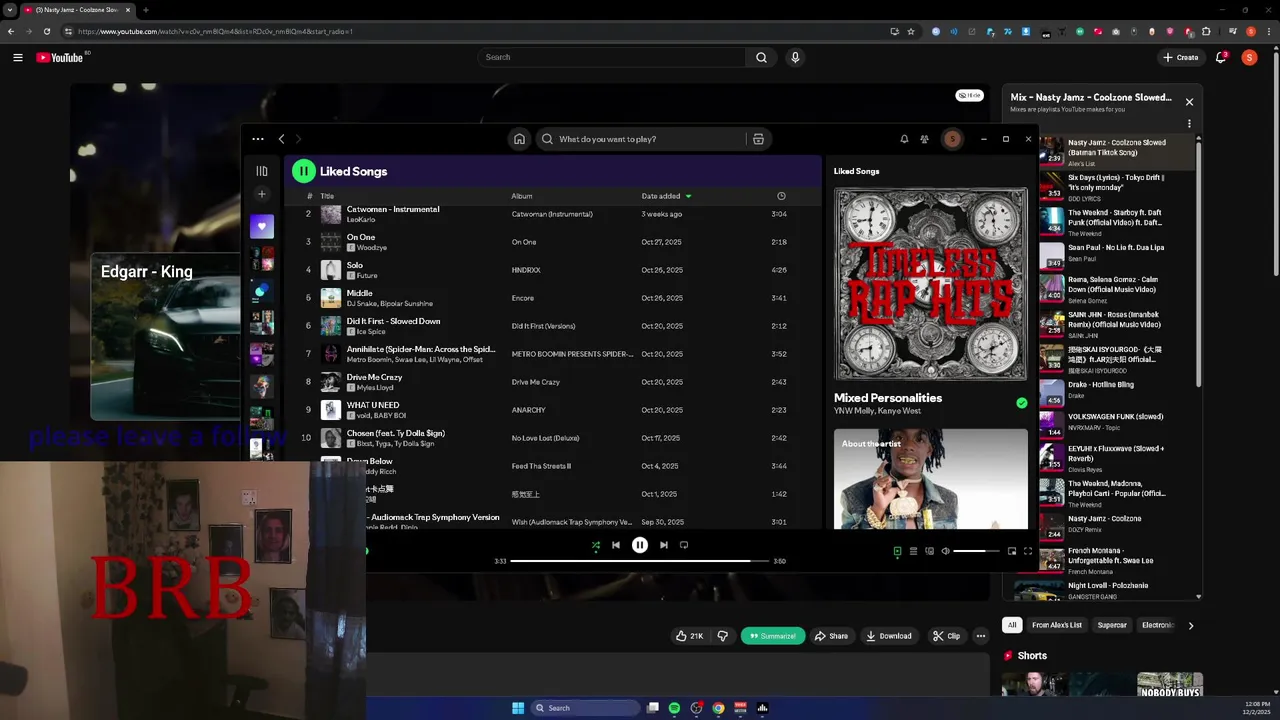Open No Love Lost (Deluxe) album

point(545,438)
